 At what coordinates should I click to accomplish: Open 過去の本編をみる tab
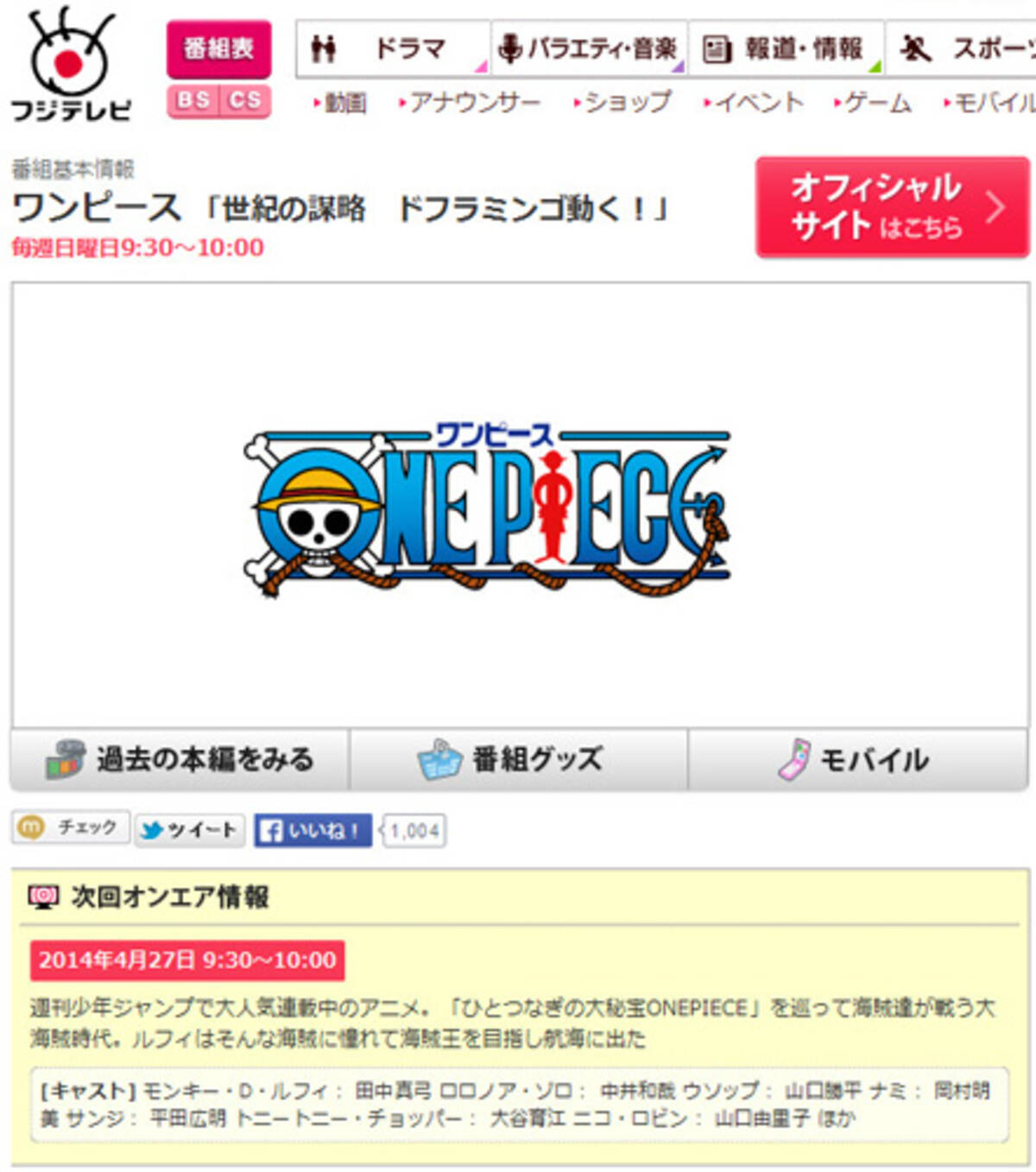click(x=180, y=759)
